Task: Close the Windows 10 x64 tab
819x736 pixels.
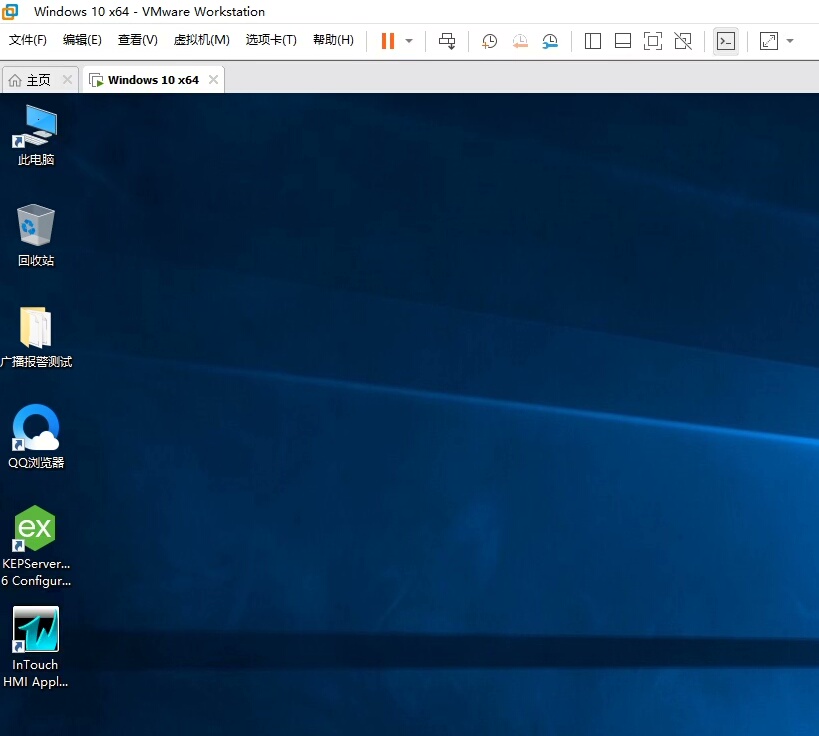Action: (x=213, y=80)
